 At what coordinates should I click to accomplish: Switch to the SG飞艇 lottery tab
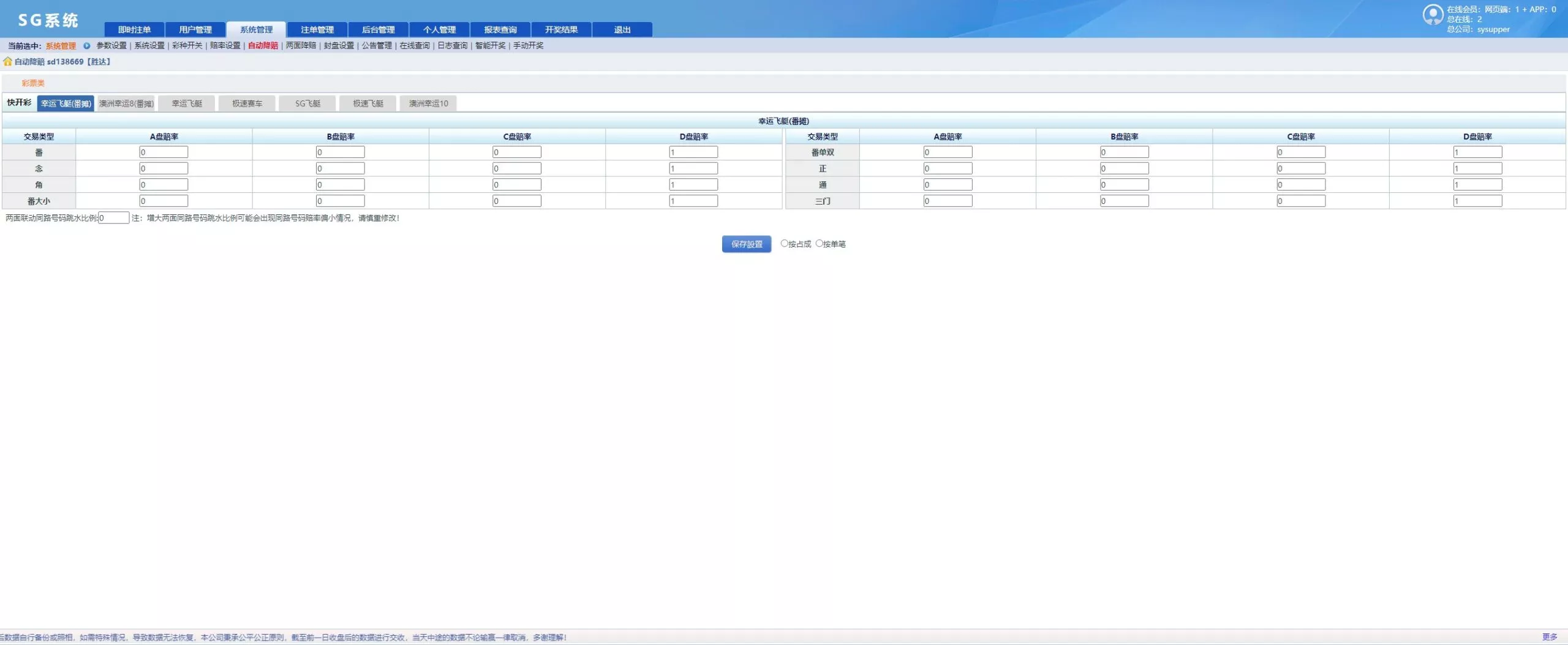[x=307, y=104]
